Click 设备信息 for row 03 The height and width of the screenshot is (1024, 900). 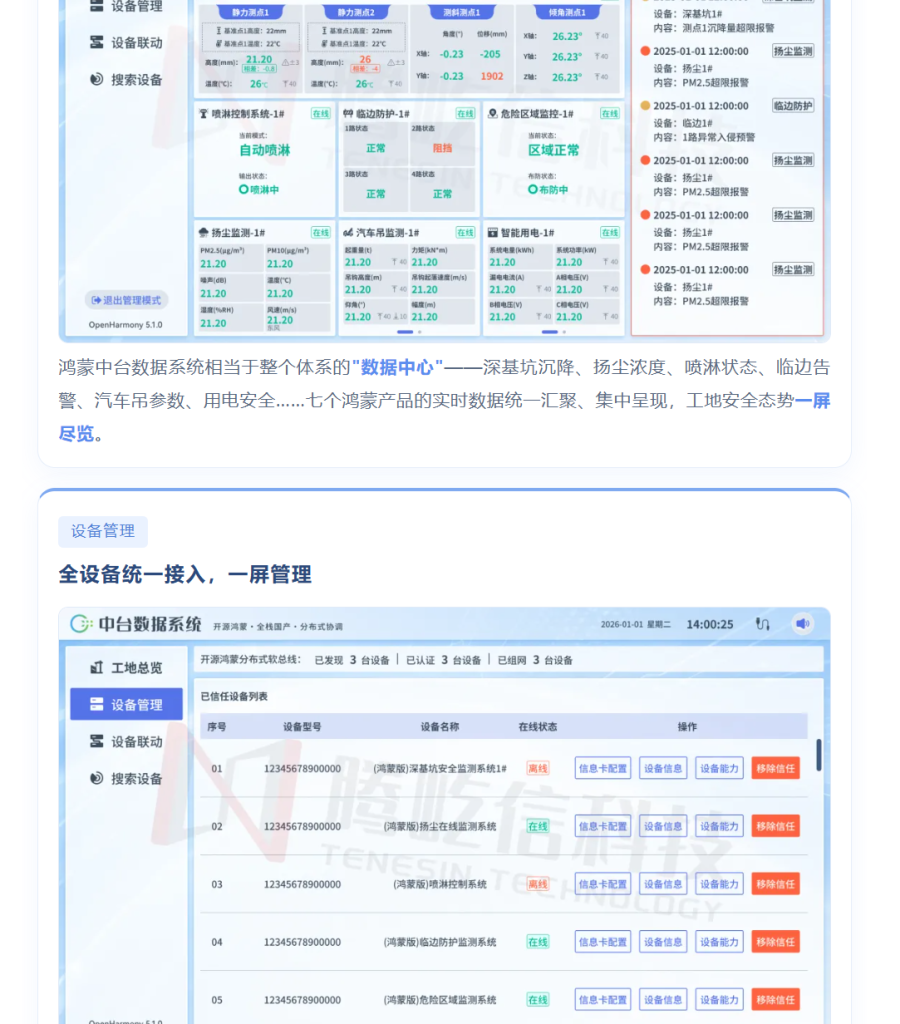coord(663,884)
